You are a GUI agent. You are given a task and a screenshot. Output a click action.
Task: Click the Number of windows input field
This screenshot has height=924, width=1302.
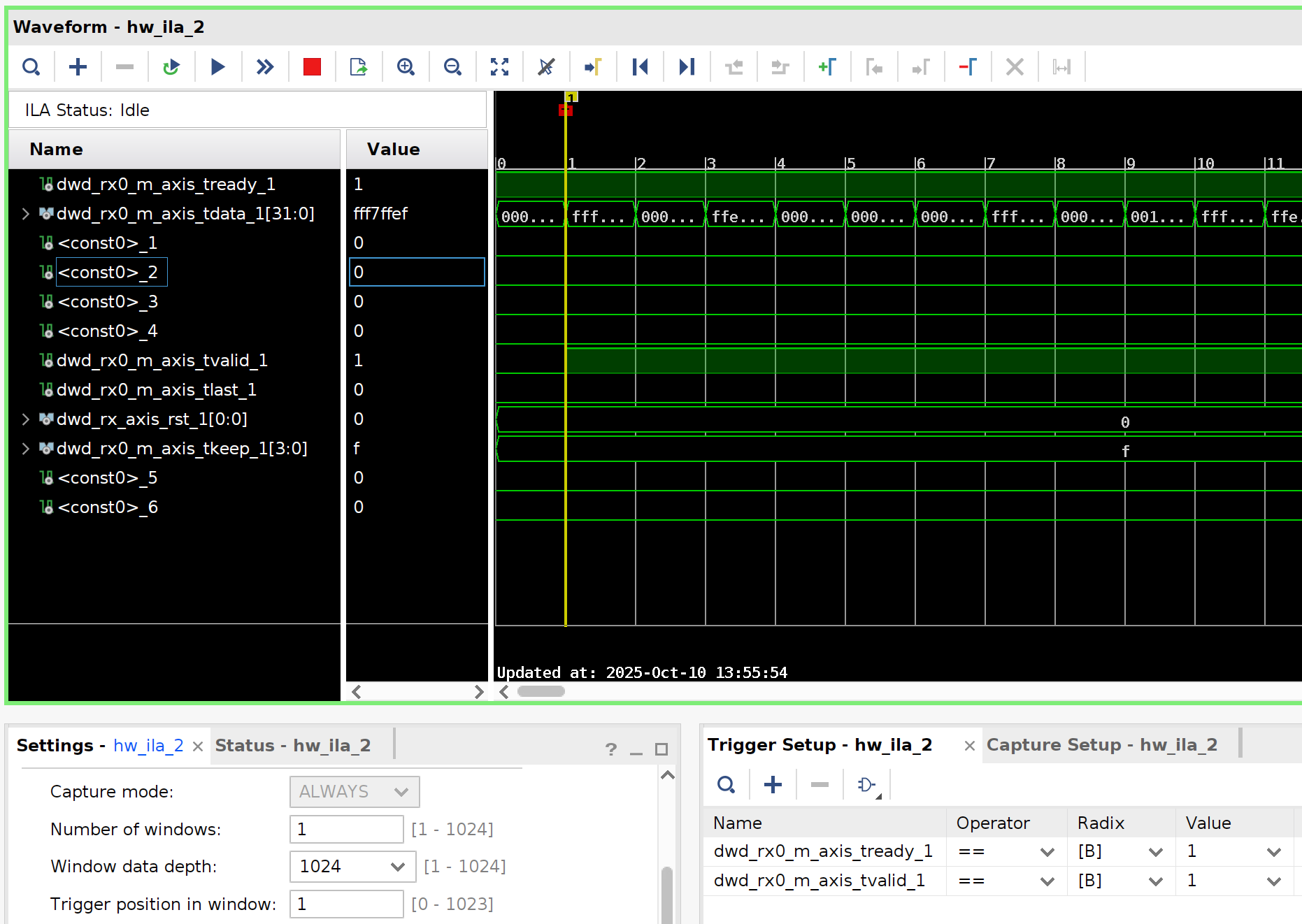click(x=346, y=830)
